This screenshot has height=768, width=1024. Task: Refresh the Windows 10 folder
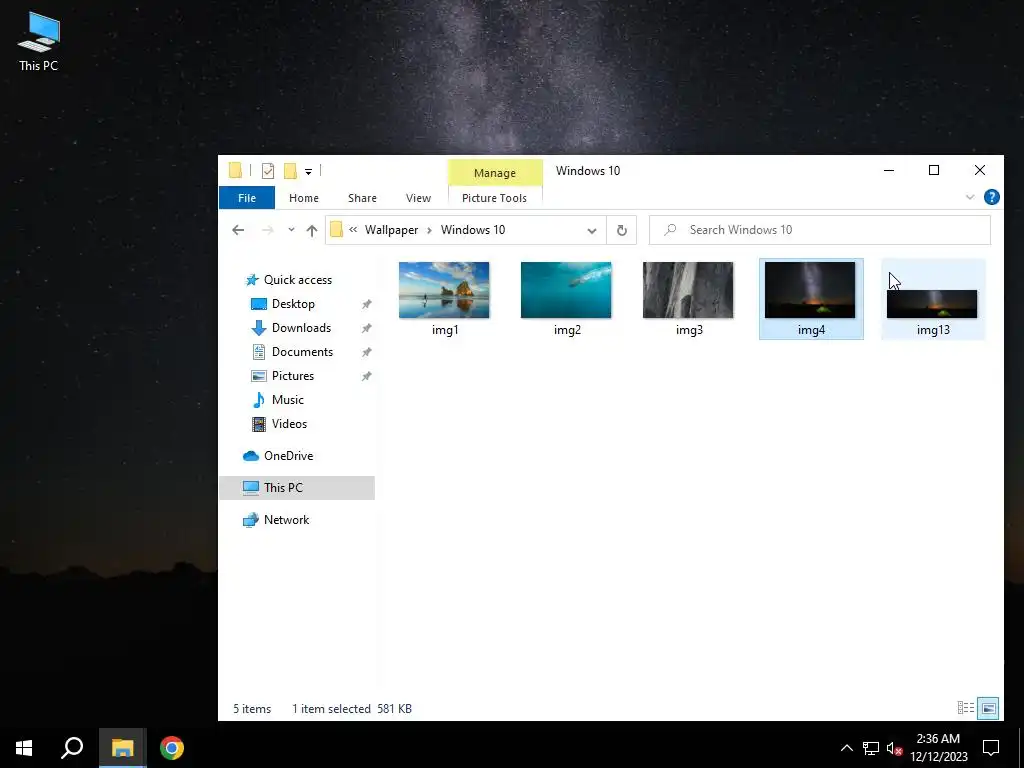(x=622, y=231)
